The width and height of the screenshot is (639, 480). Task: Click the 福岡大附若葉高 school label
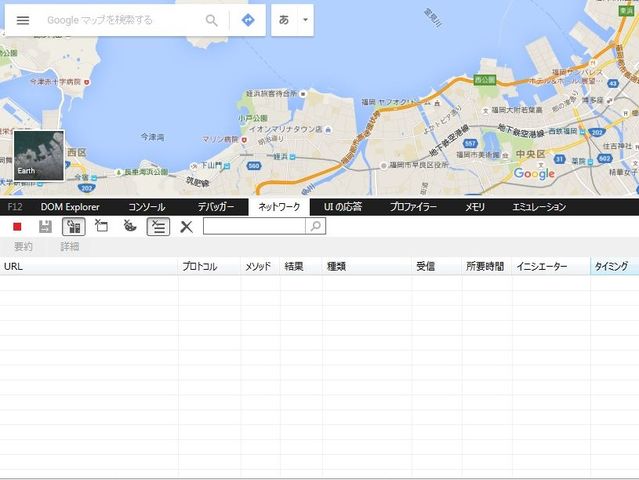point(517,110)
